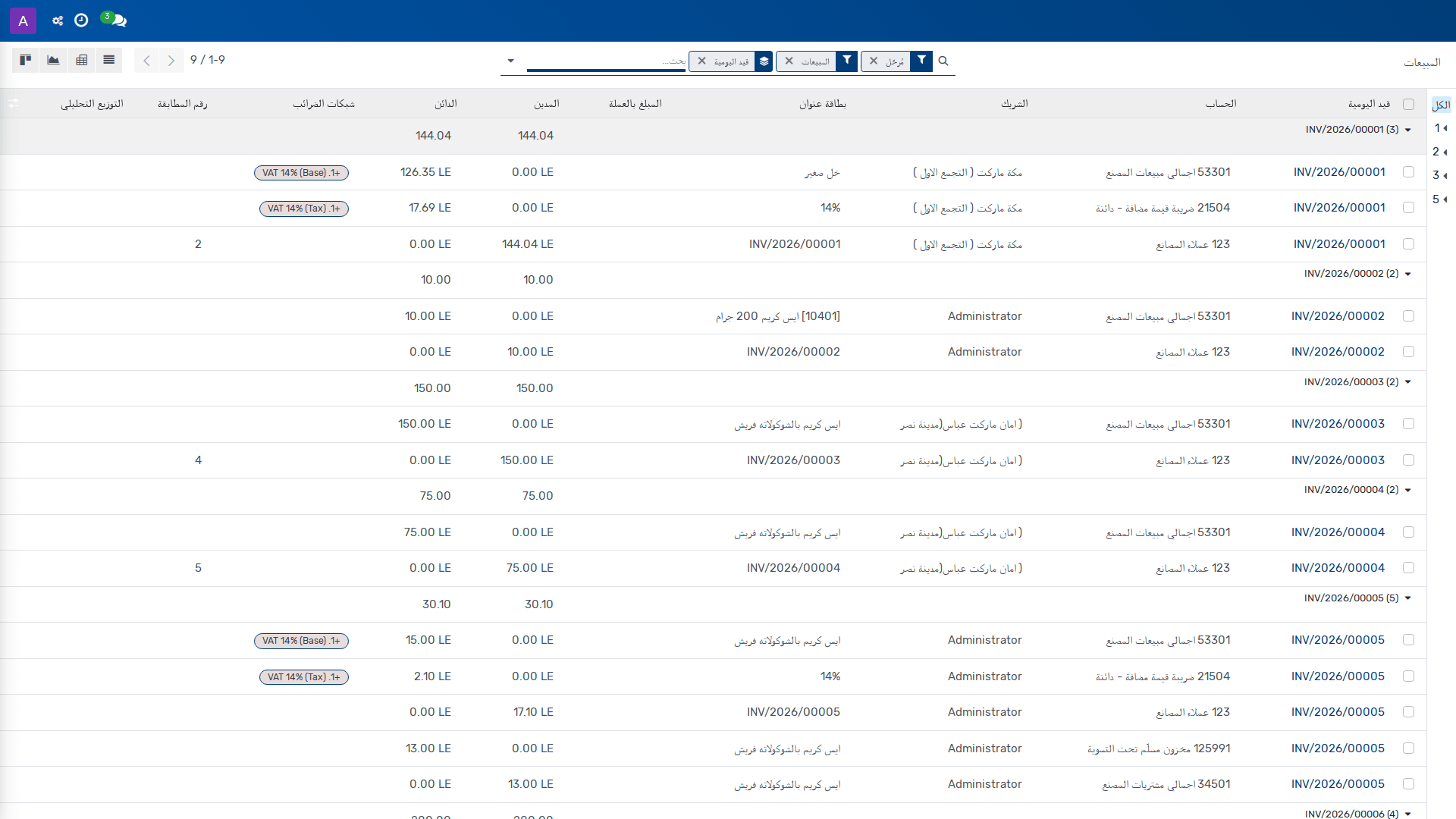Check the 53301 row of INV/2026/00002
This screenshot has width=1456, height=819.
[1408, 316]
